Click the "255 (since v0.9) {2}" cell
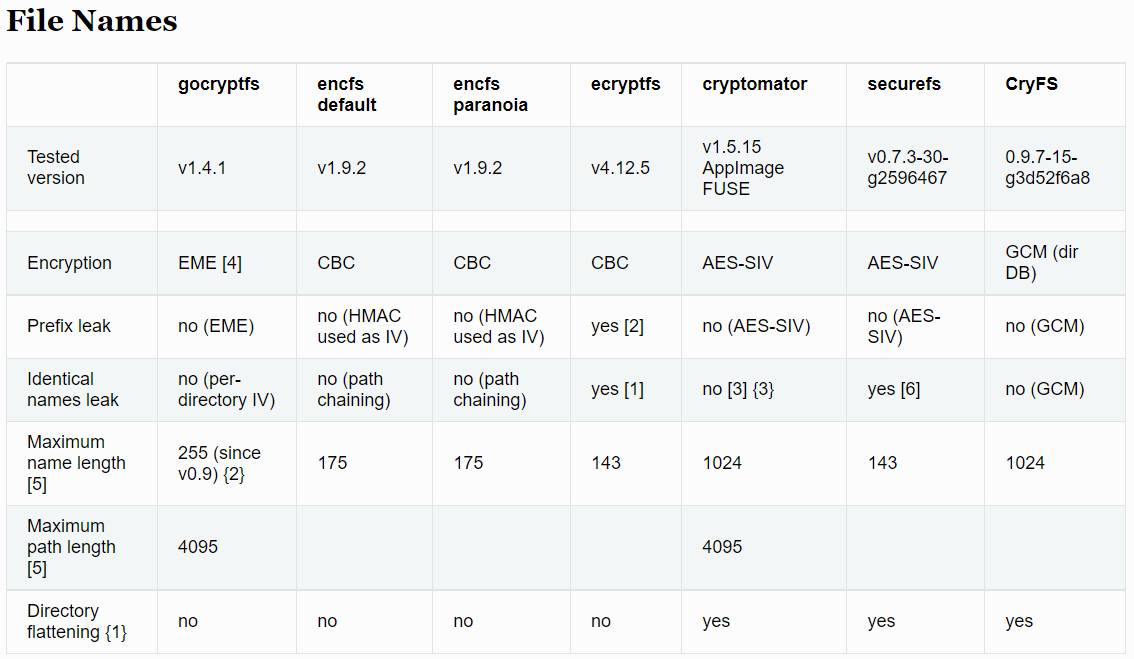1134x659 pixels. (219, 463)
